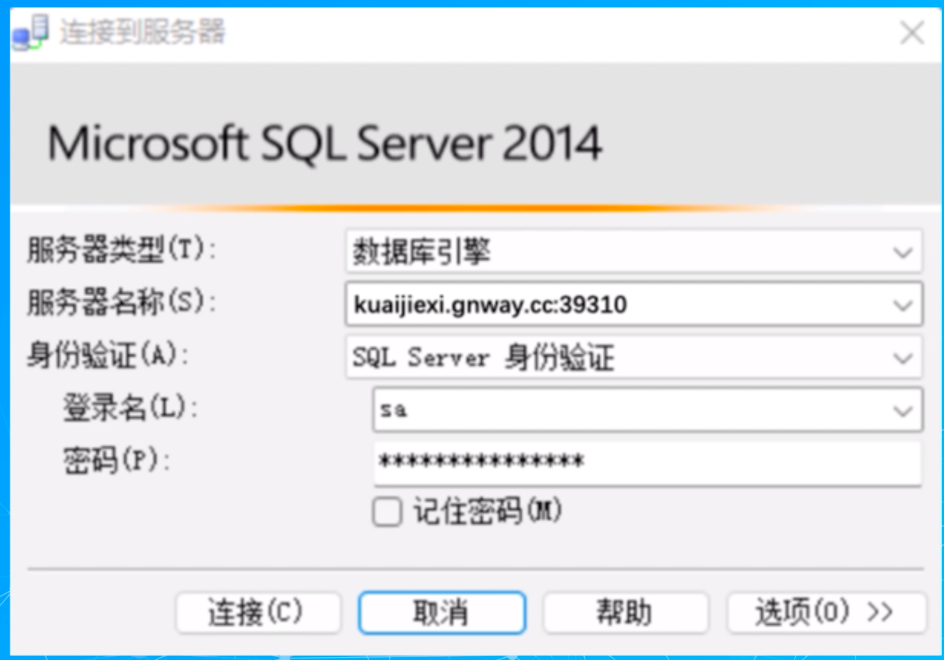Viewport: 944px width, 660px height.
Task: Open the 登录名 dropdown arrow
Action: [x=903, y=410]
